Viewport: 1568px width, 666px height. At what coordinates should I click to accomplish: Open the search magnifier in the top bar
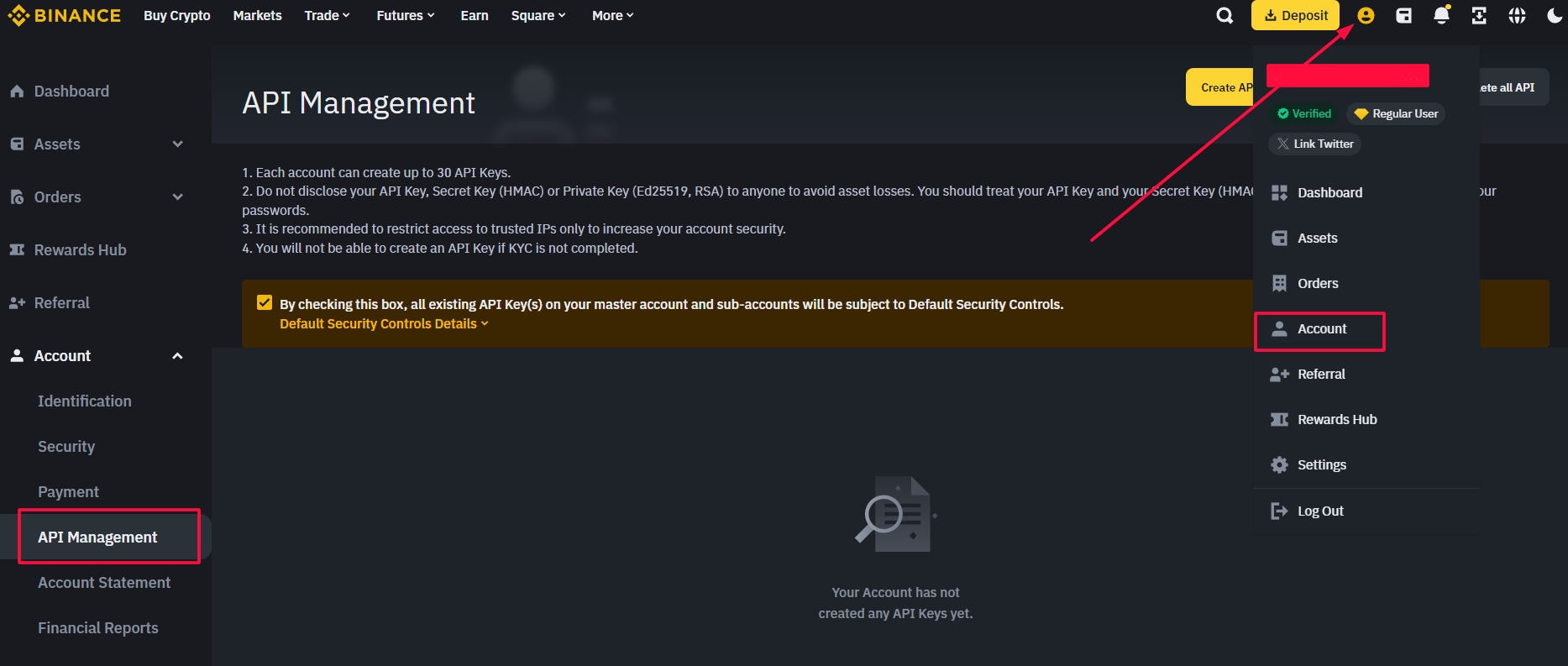point(1225,15)
